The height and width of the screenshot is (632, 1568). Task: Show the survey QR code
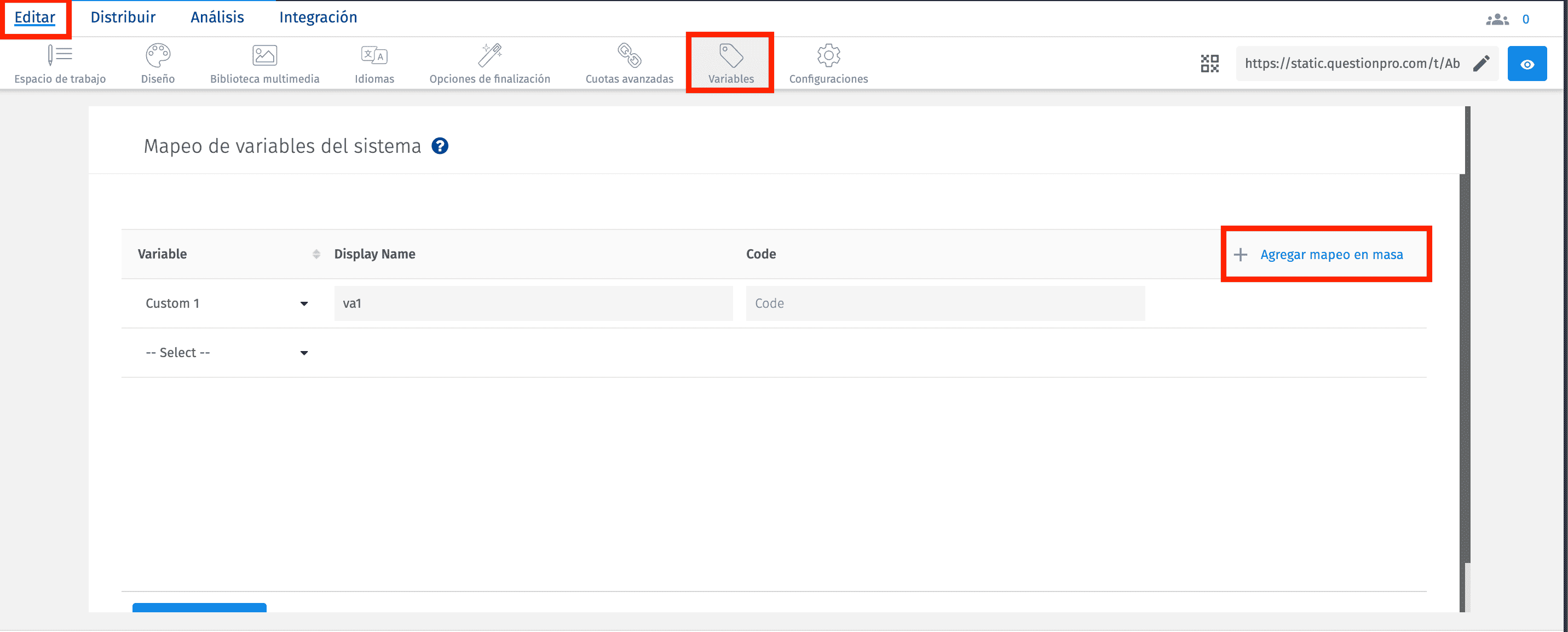click(1210, 63)
